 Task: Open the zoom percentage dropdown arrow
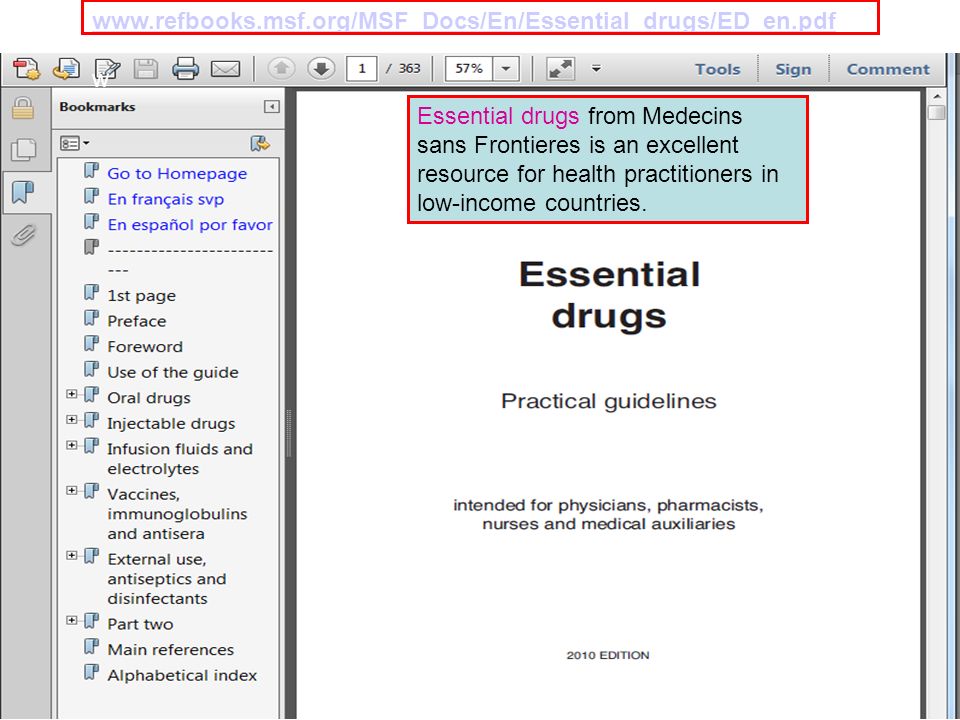[506, 69]
